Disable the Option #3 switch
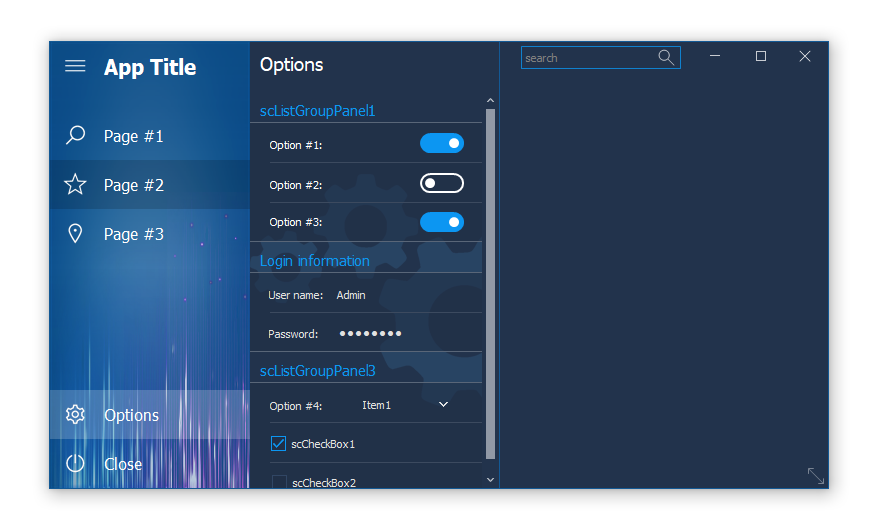 [x=442, y=222]
